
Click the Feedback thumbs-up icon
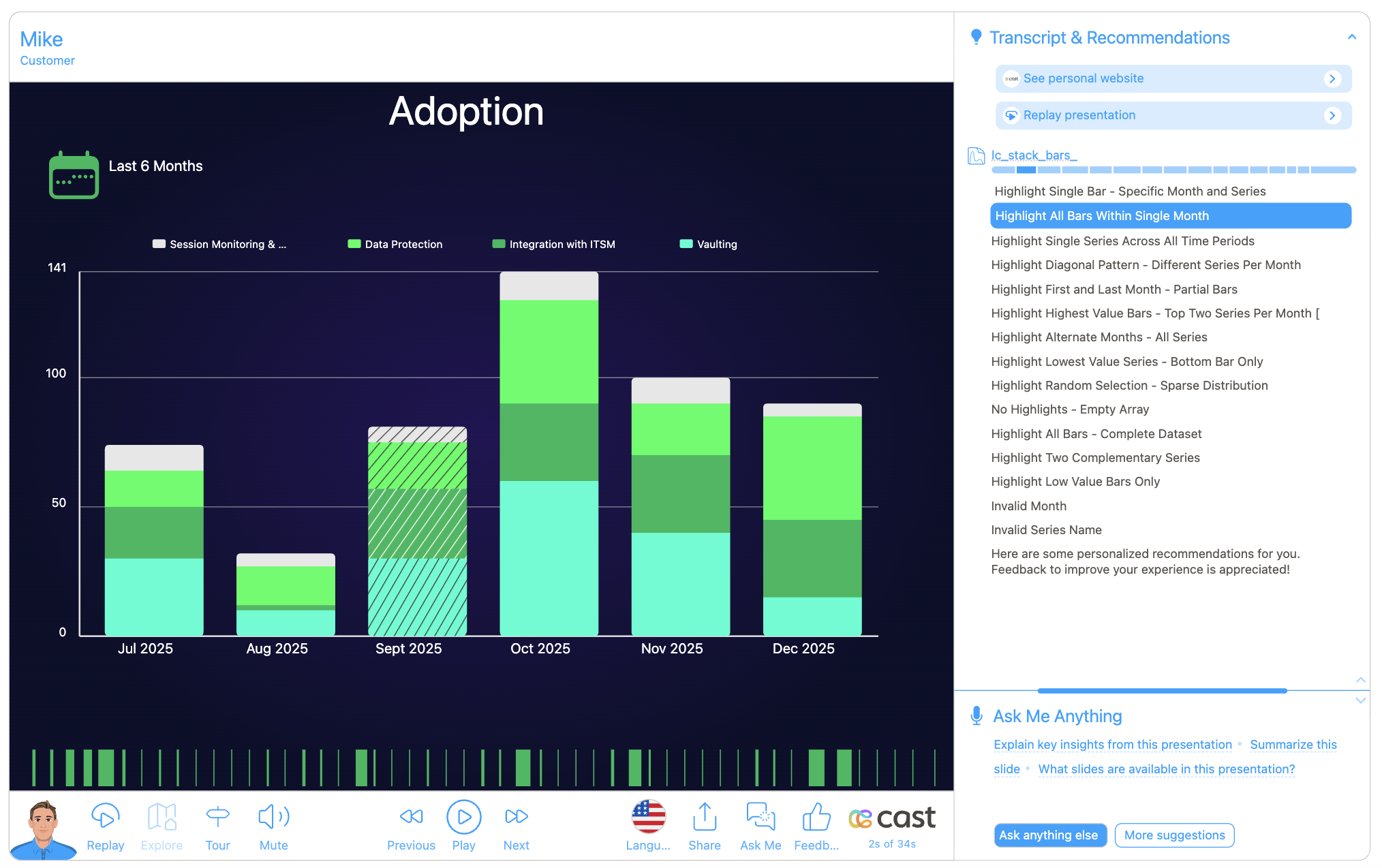[816, 816]
